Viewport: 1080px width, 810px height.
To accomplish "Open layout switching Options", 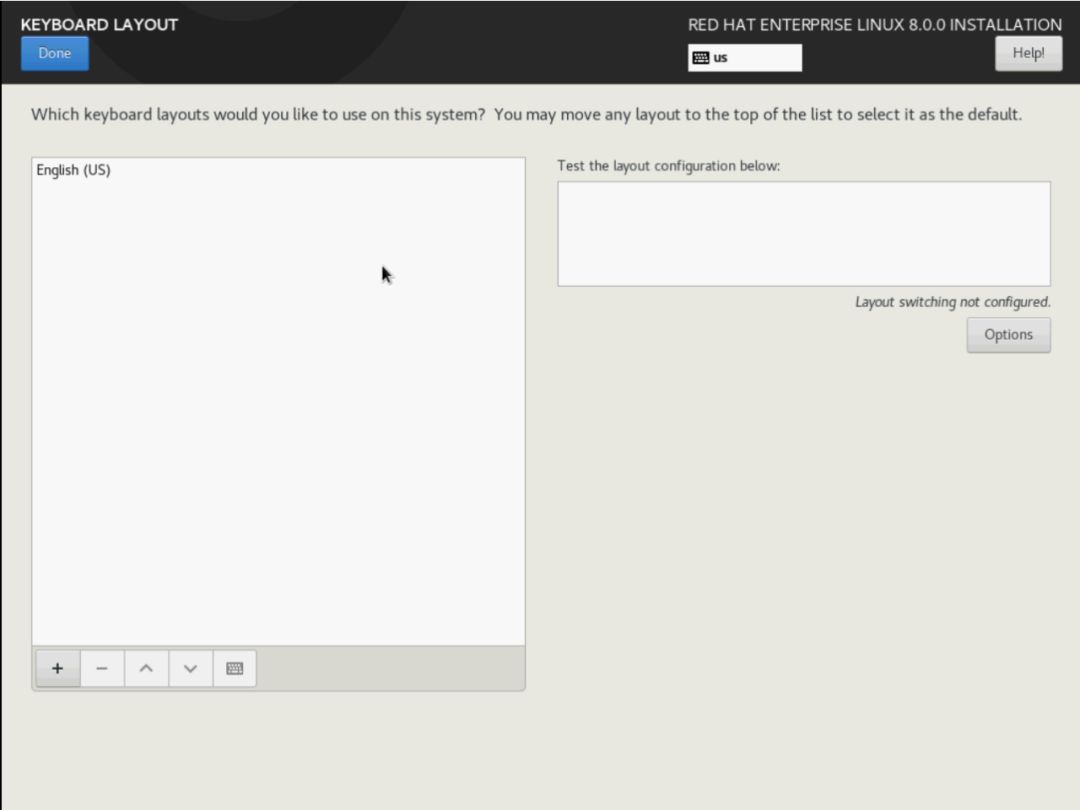I will click(x=1008, y=335).
